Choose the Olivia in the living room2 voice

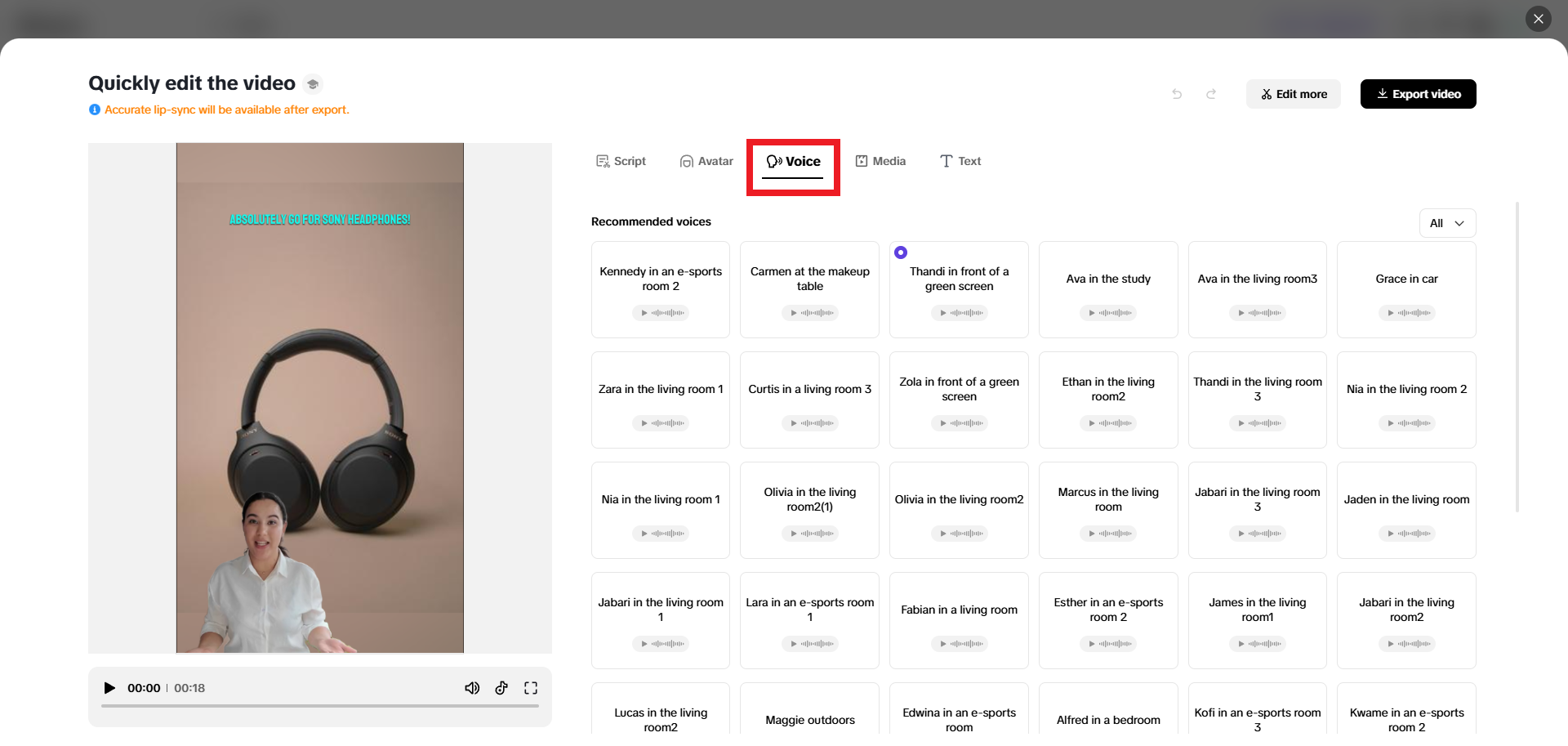tap(960, 510)
